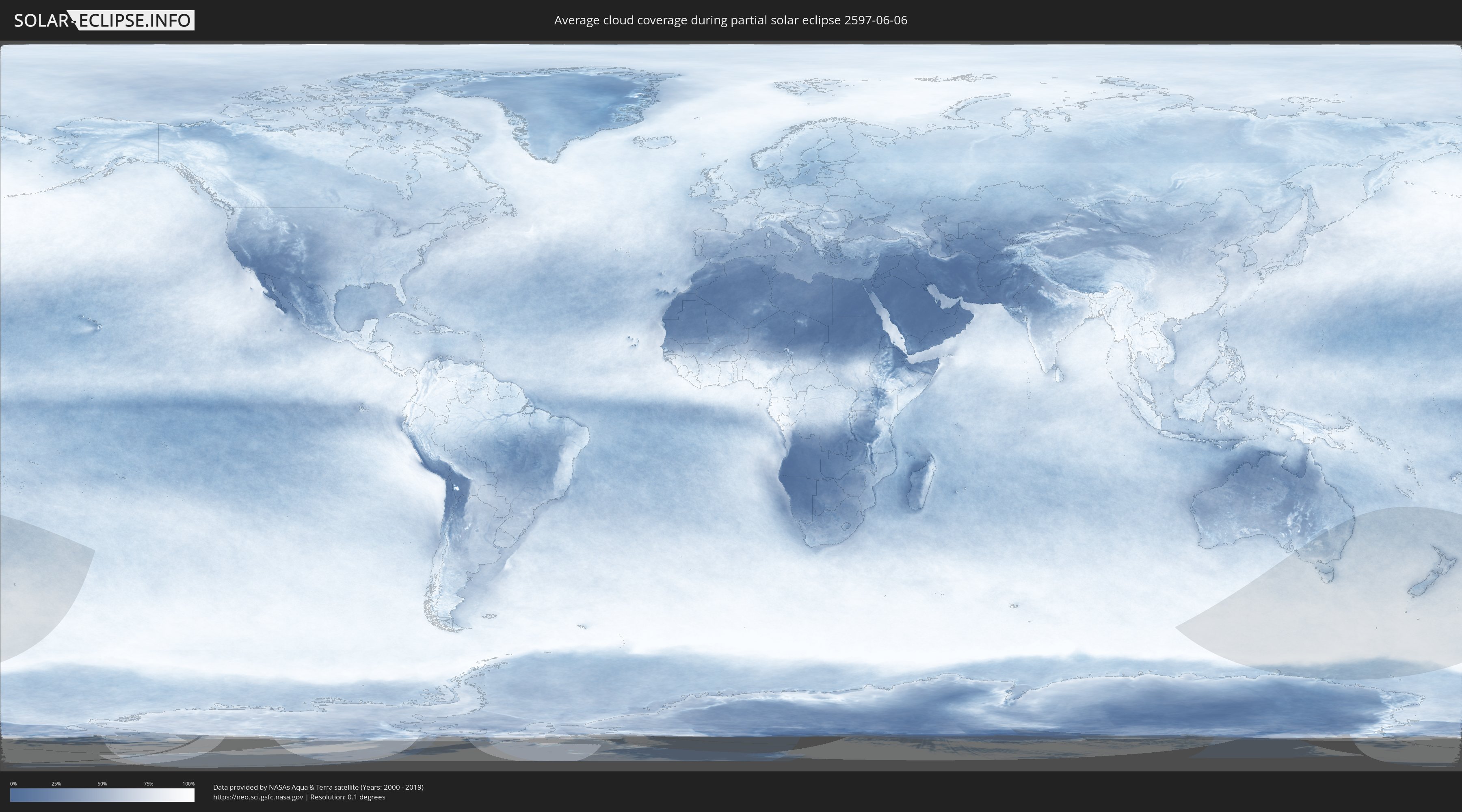
Task: Click the Arabian Peninsula on the map
Action: pos(919,315)
